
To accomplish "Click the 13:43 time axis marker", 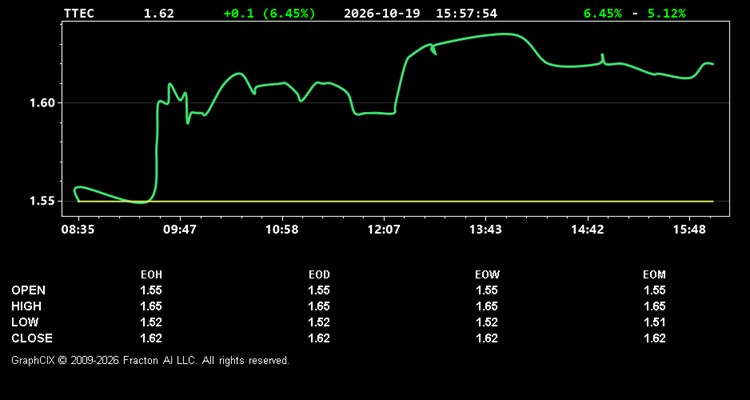I will tap(485, 230).
